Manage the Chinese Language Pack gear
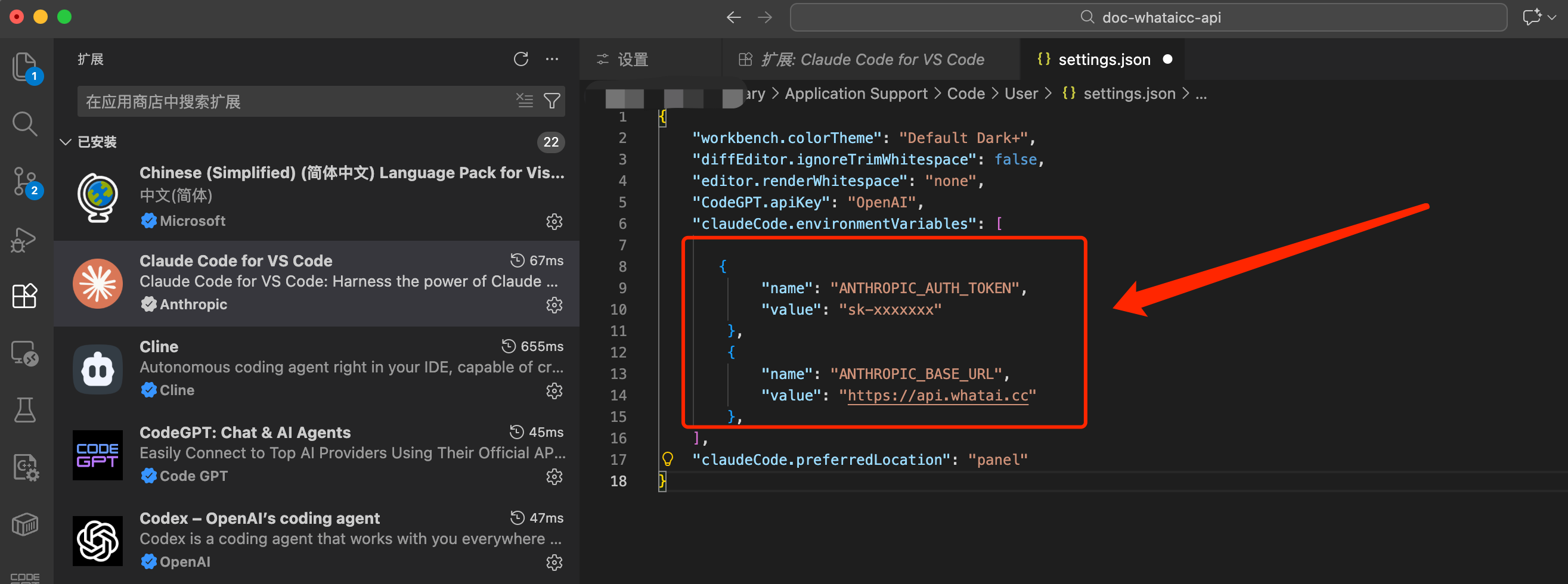This screenshot has width=1568, height=584. [x=554, y=222]
